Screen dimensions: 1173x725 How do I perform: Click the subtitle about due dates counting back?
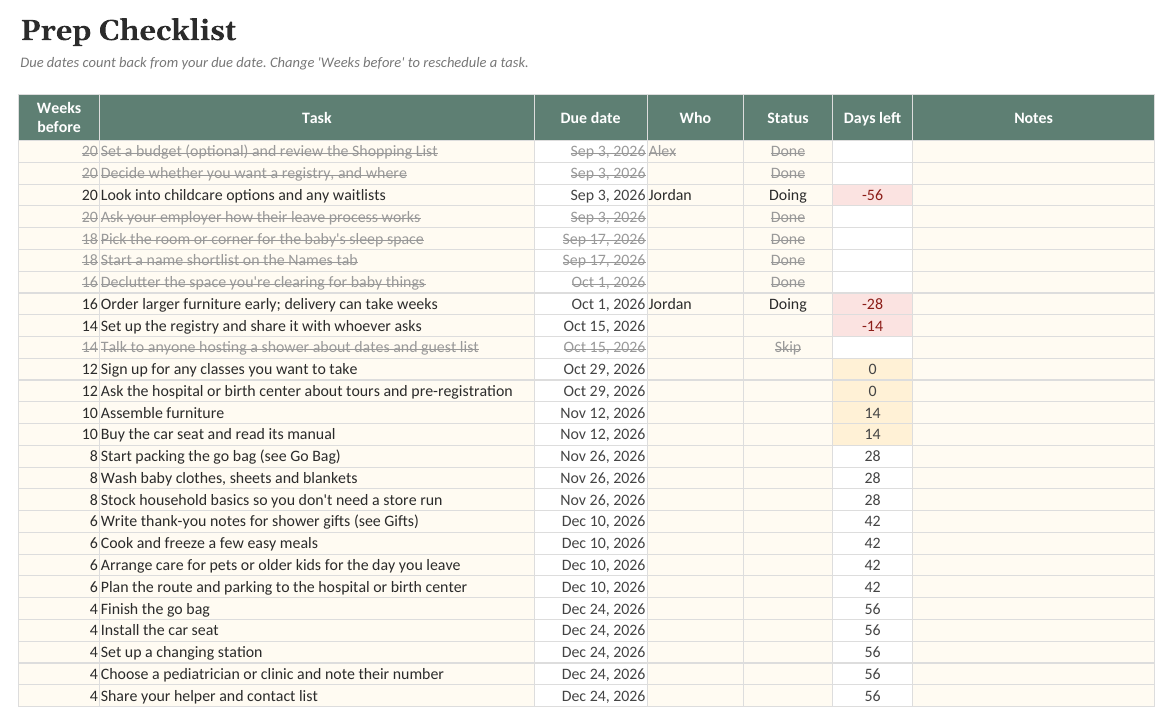coord(274,63)
